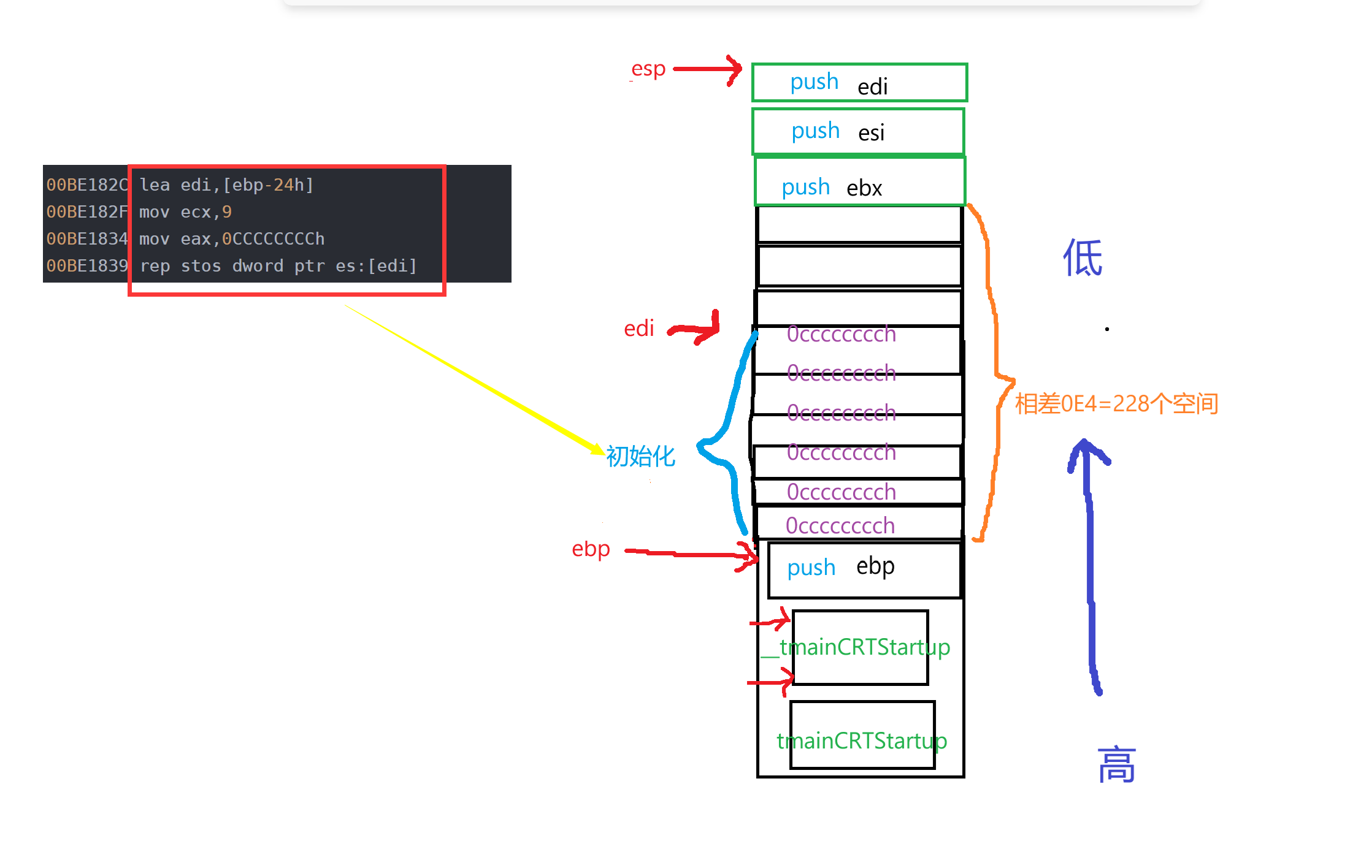Viewport: 1372px width, 868px height.
Task: Select the push esi stack box
Action: pyautogui.click(x=859, y=132)
